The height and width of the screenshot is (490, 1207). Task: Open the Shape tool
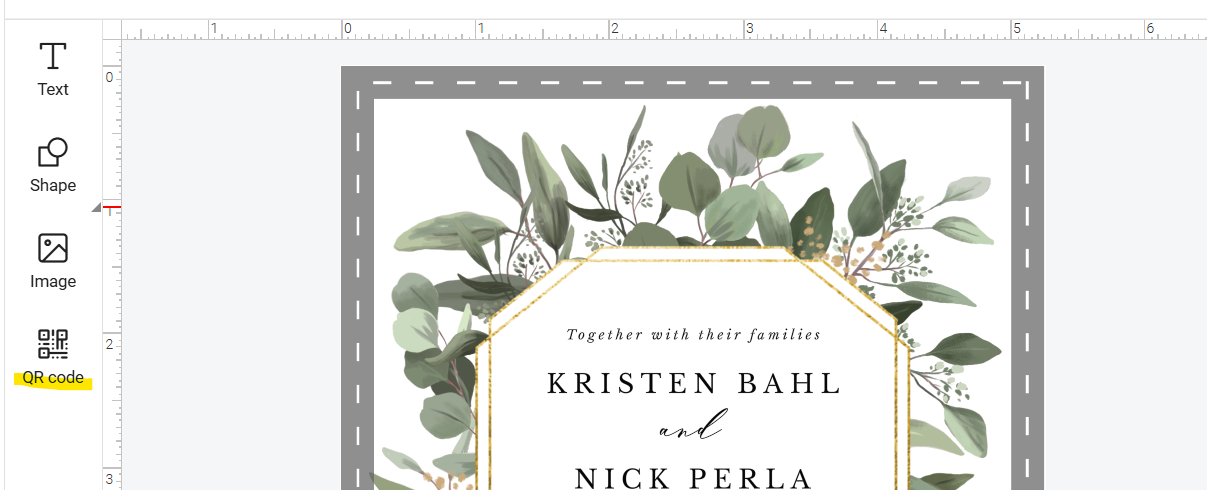(x=53, y=166)
